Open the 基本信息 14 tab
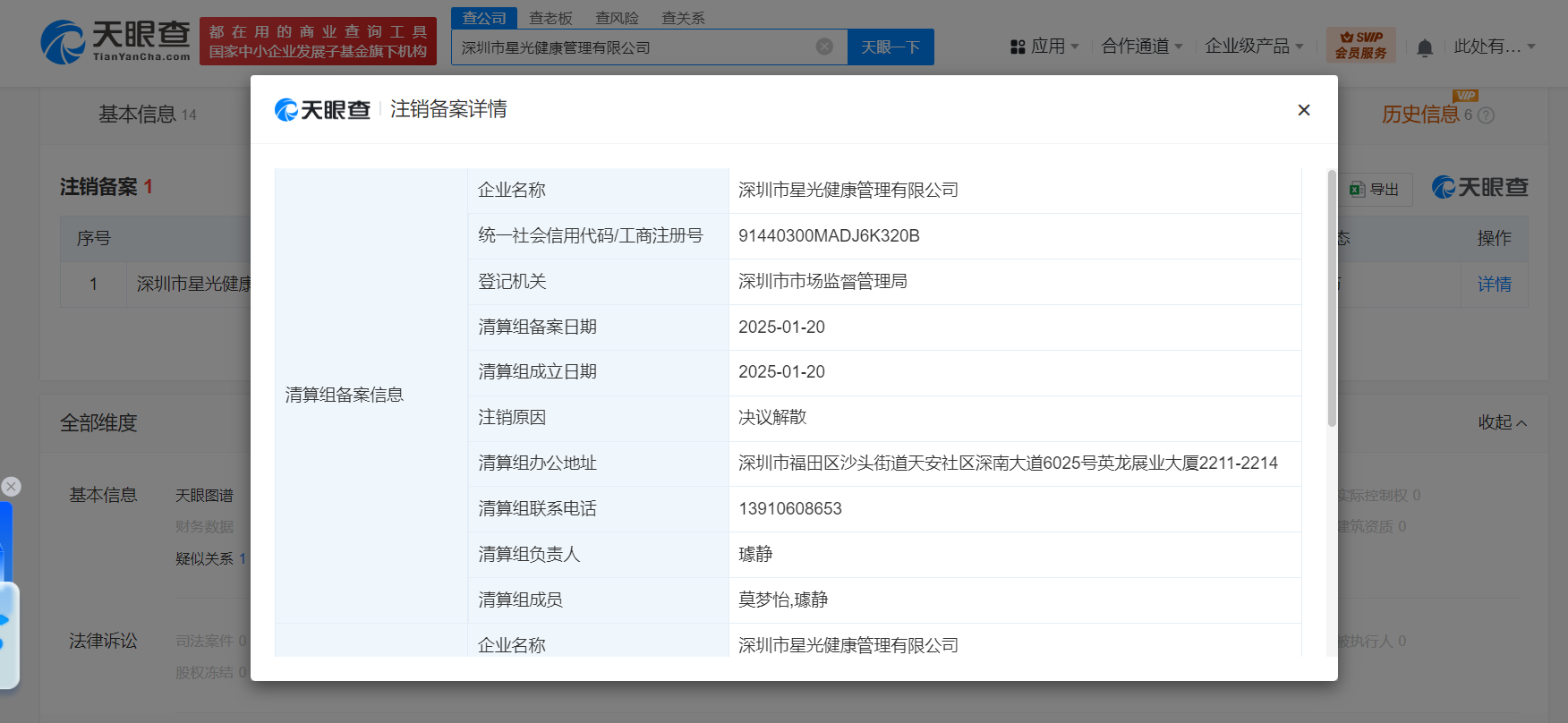The width and height of the screenshot is (1568, 723). point(148,115)
